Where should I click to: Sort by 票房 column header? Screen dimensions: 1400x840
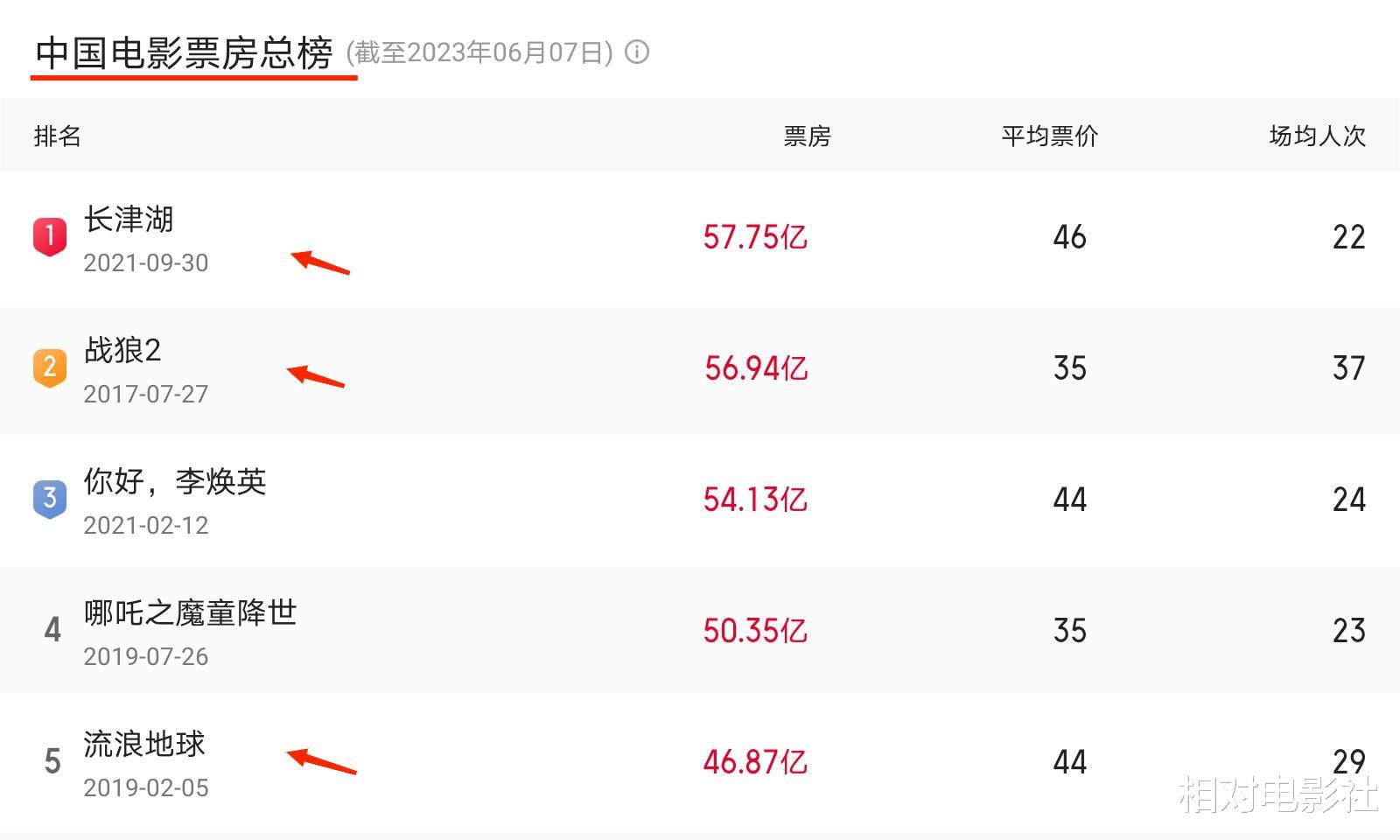[x=807, y=136]
